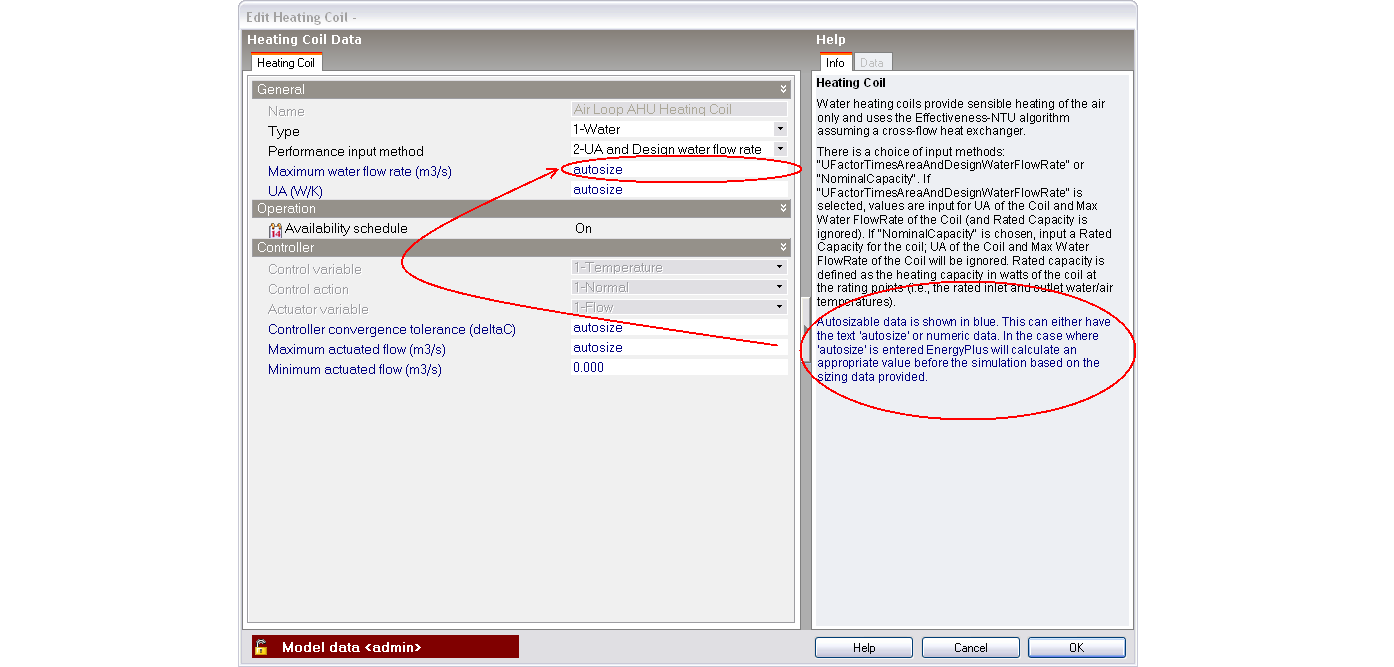Click the Controller convergence tolerance field
Viewport: 1394px width, 667px height.
coord(678,328)
